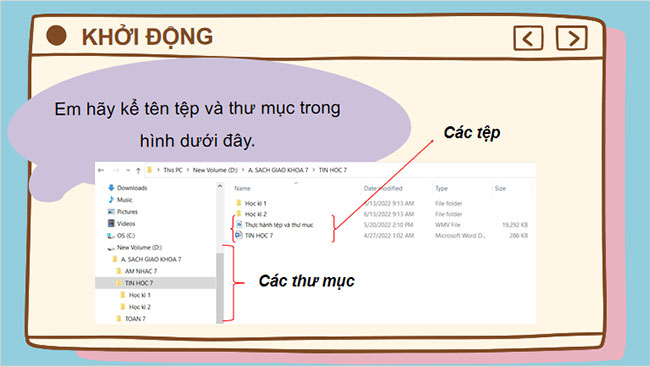Viewport: 650px width, 367px height.
Task: Select AM NHAC 7 folder in navigation tree
Action: tap(141, 271)
